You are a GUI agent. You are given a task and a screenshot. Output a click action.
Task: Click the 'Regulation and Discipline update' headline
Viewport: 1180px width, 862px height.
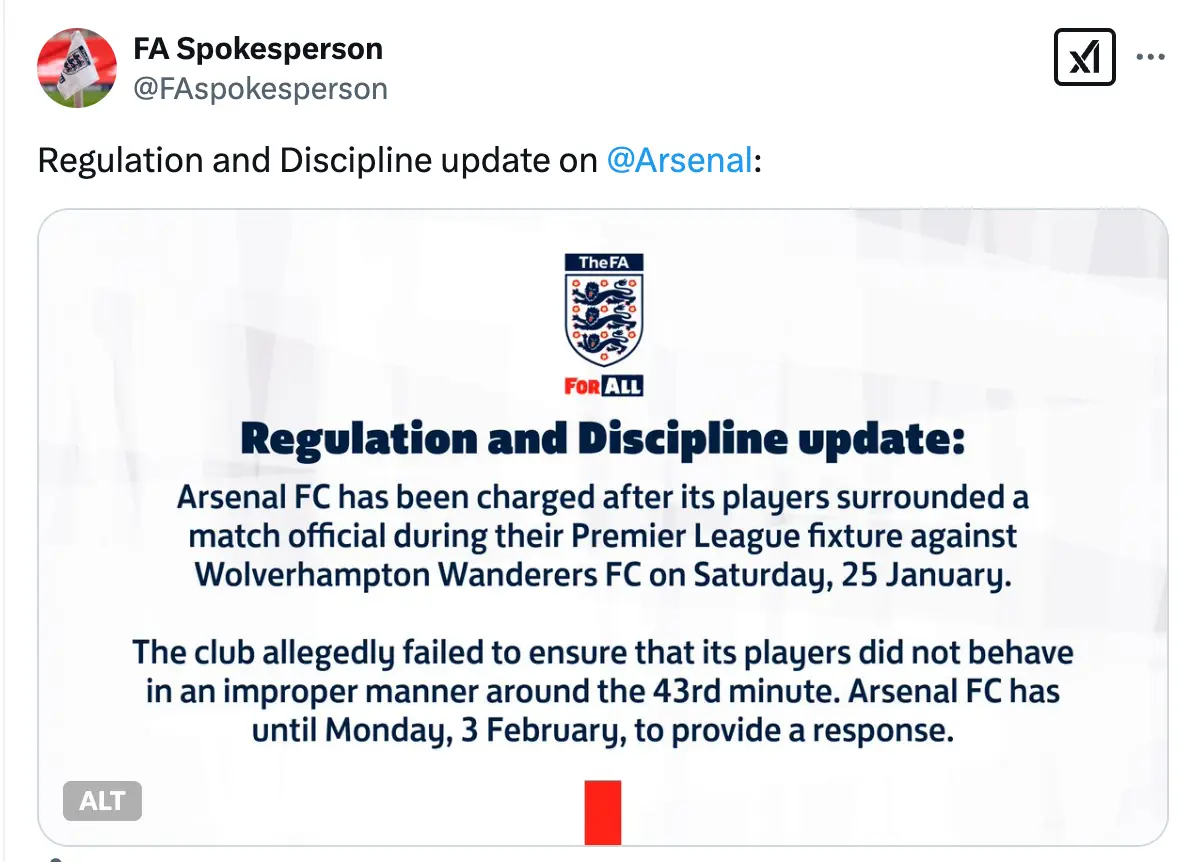coord(601,437)
